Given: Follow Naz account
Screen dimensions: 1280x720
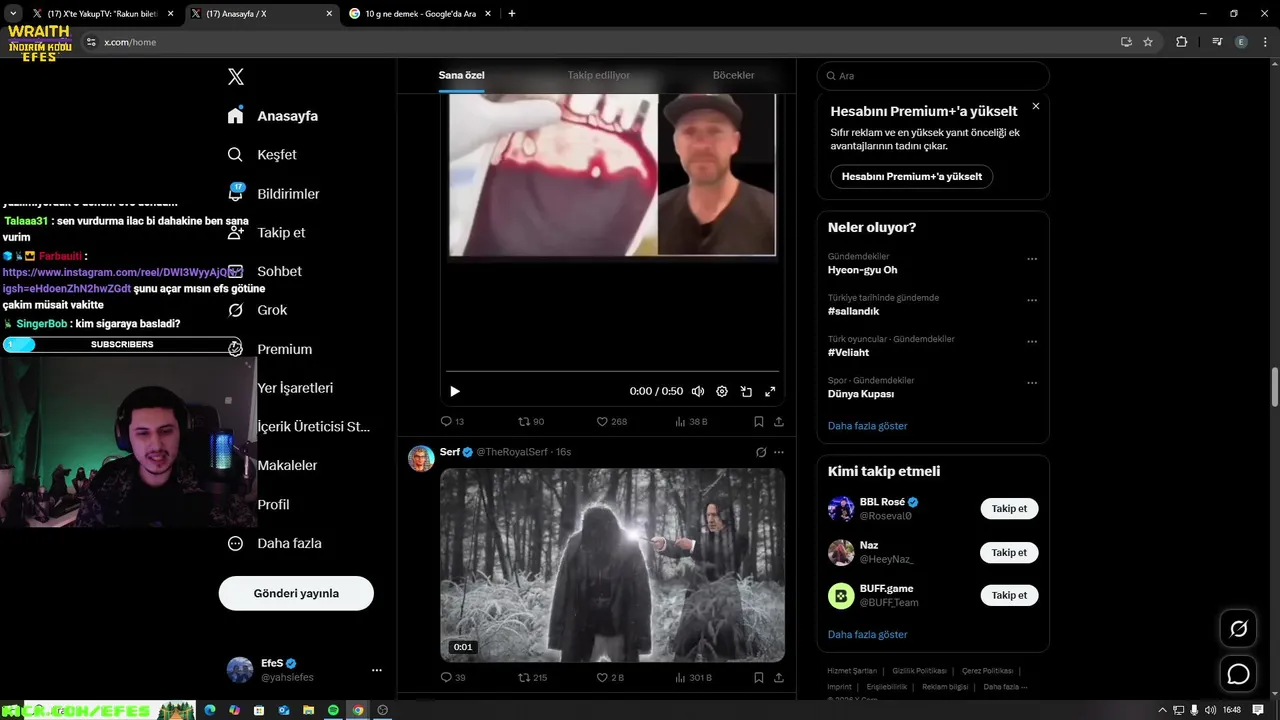Looking at the screenshot, I should [1009, 552].
